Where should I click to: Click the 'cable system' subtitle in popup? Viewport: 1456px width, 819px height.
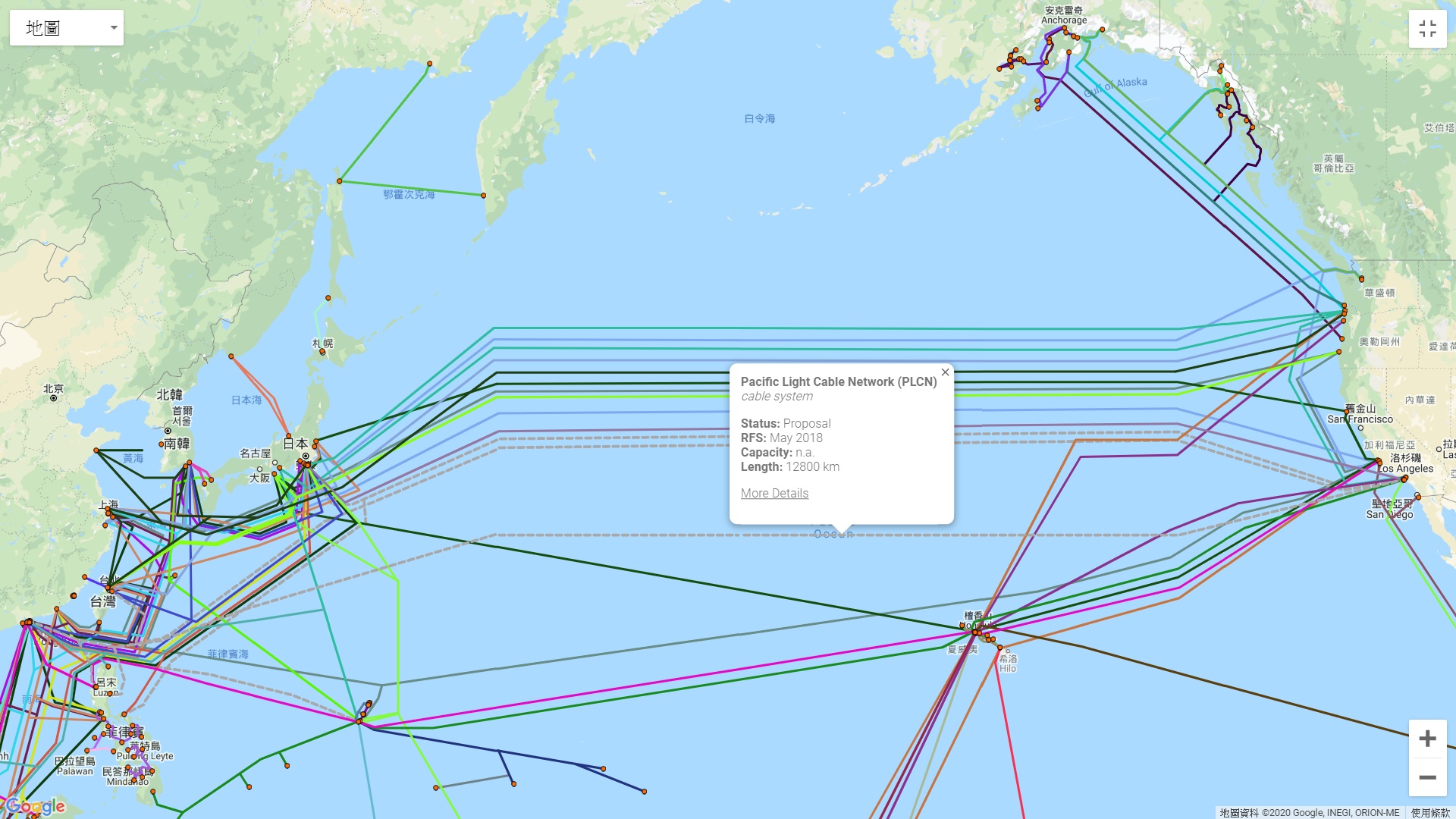pos(777,396)
